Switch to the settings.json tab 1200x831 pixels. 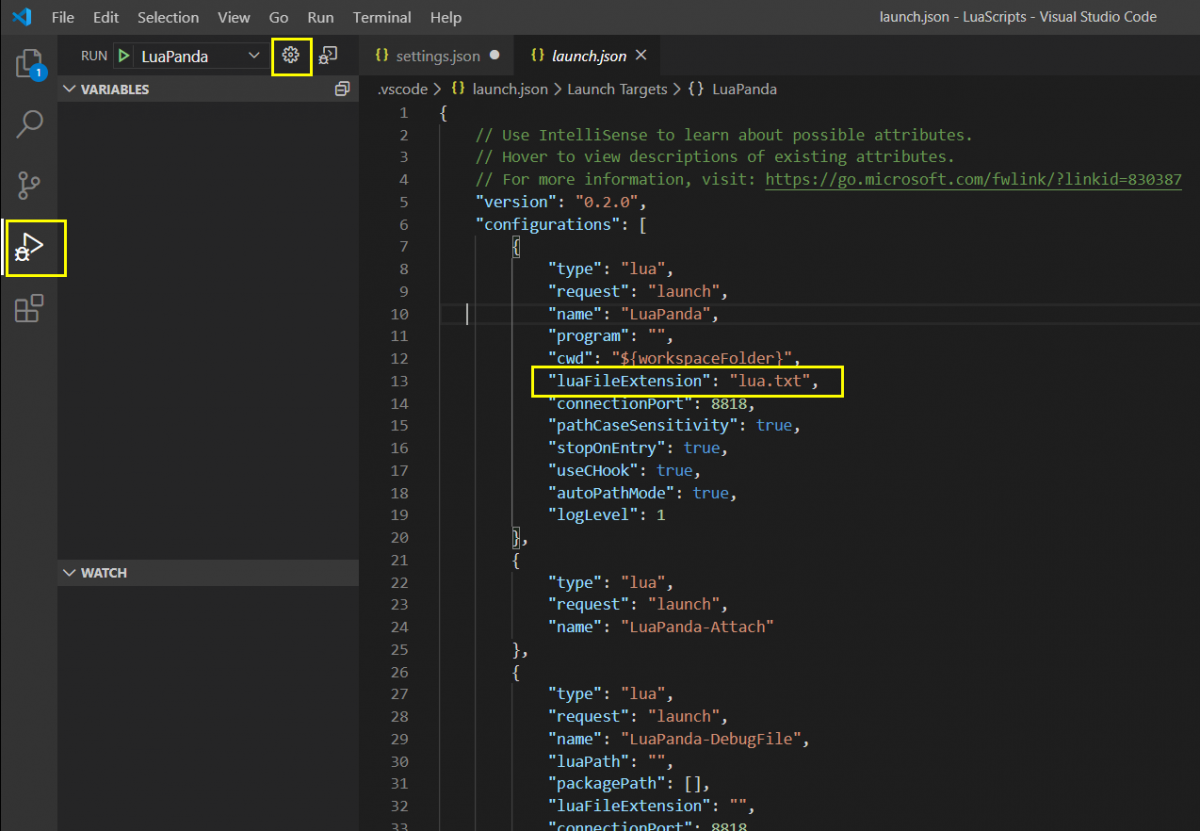(437, 56)
